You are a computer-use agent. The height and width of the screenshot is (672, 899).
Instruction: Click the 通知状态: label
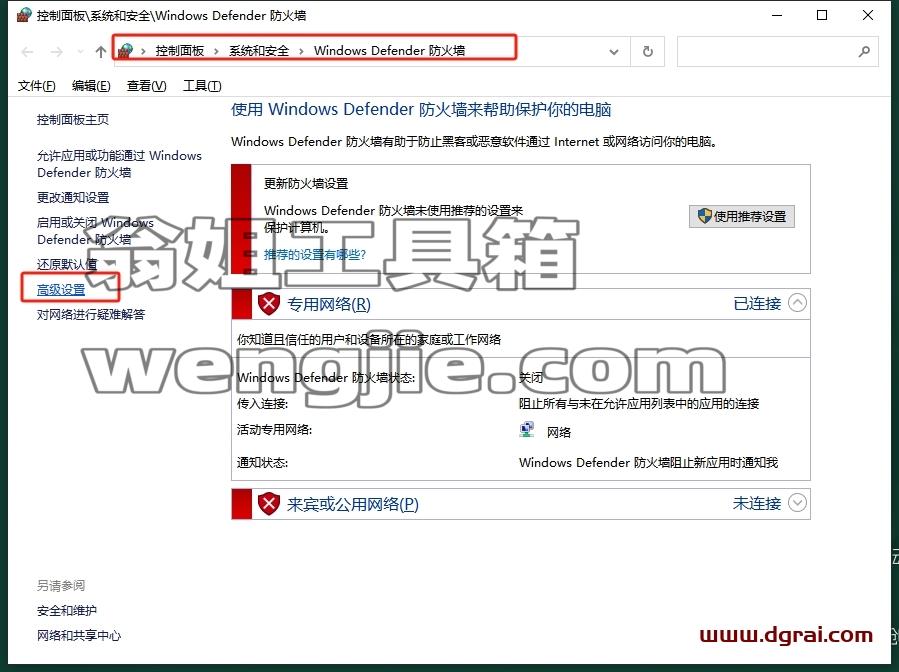[x=262, y=463]
